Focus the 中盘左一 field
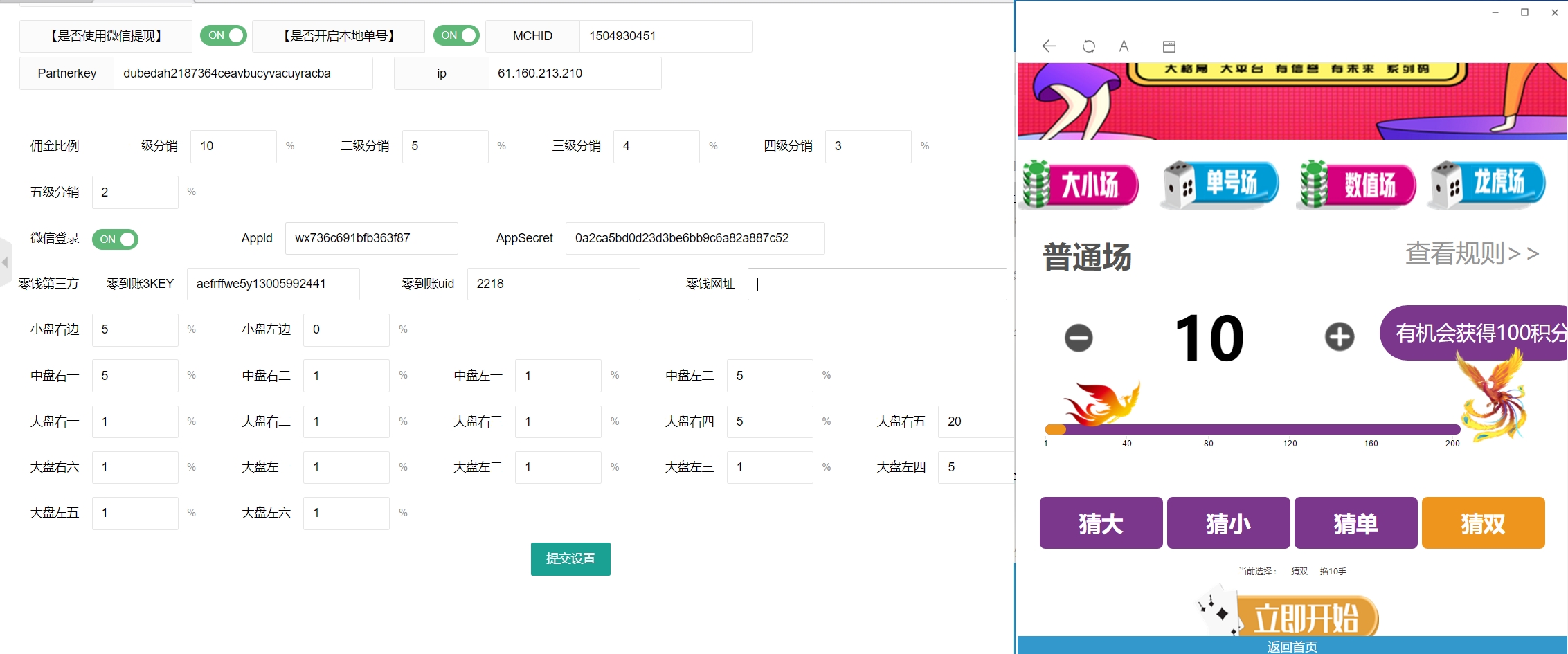This screenshot has width=1568, height=654. 558,376
